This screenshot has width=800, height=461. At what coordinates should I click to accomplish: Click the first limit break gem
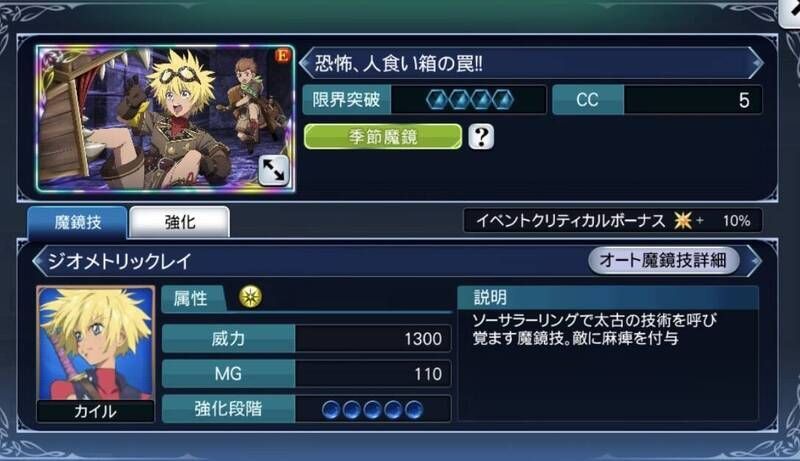[x=437, y=100]
